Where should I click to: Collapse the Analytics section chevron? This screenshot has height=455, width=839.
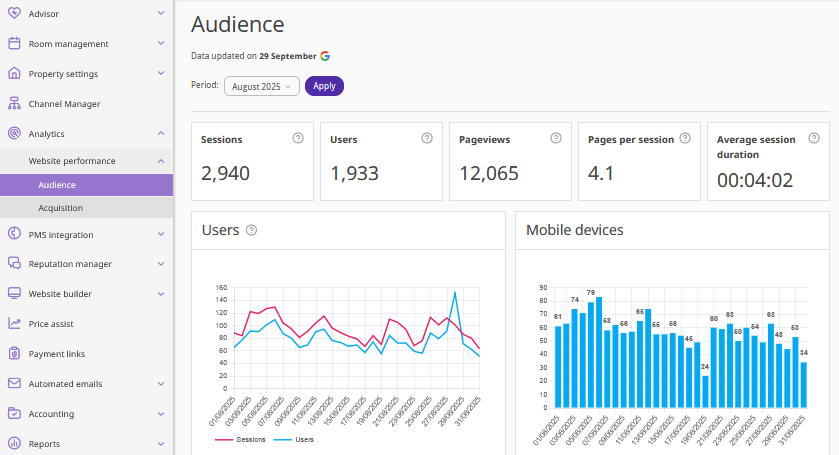pos(161,133)
